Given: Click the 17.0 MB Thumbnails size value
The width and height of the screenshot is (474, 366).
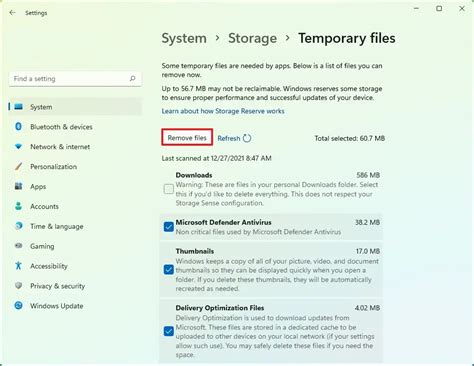Looking at the screenshot, I should tap(368, 251).
